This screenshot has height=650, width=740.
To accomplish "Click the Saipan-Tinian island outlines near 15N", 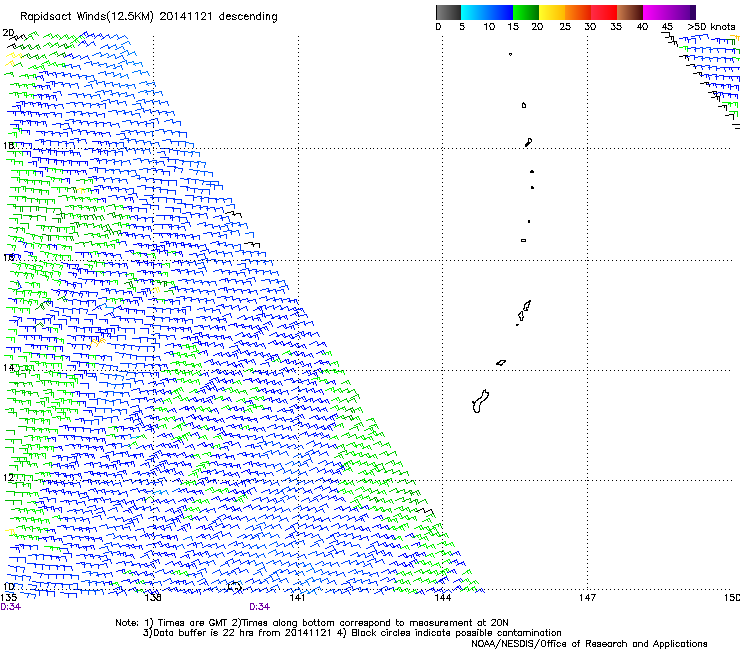I will click(523, 312).
